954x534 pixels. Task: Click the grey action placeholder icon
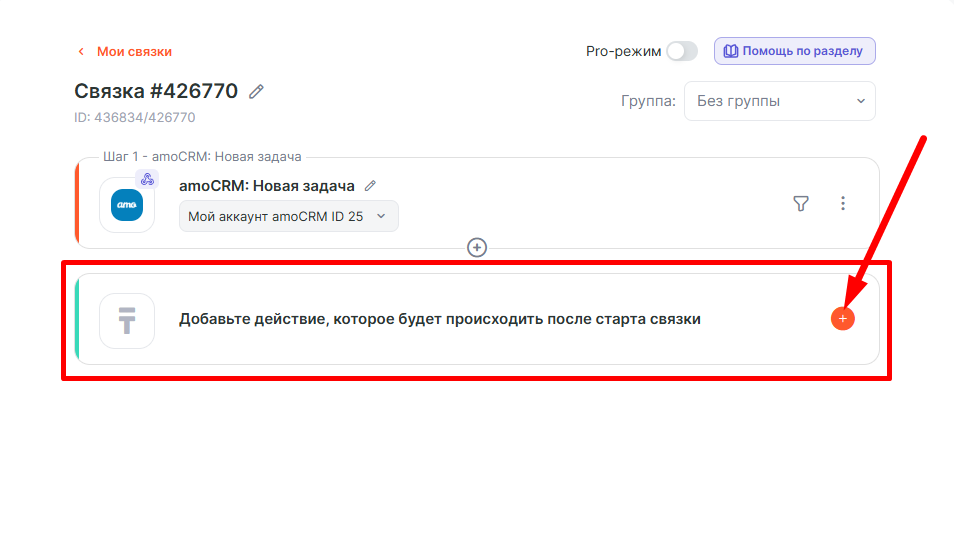pyautogui.click(x=127, y=320)
